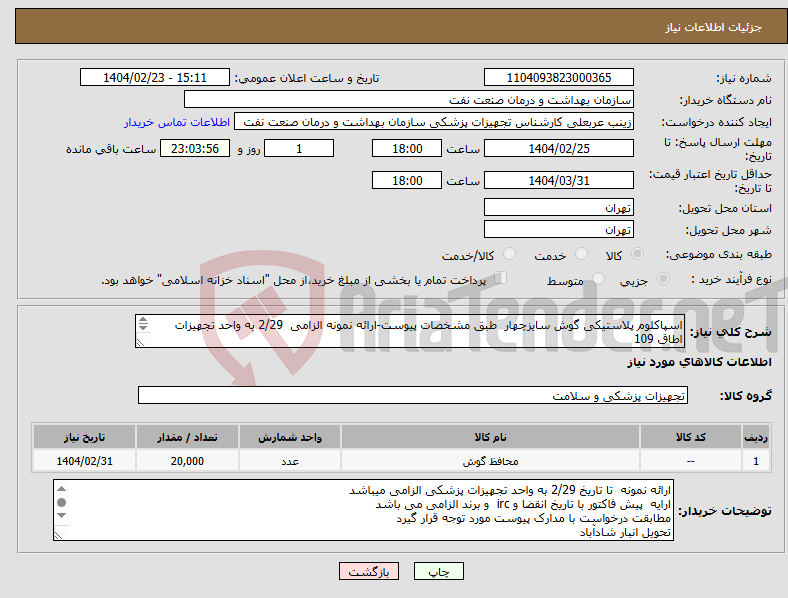
Task: Click the شرح کلی نیاز description textarea
Action: (410, 331)
